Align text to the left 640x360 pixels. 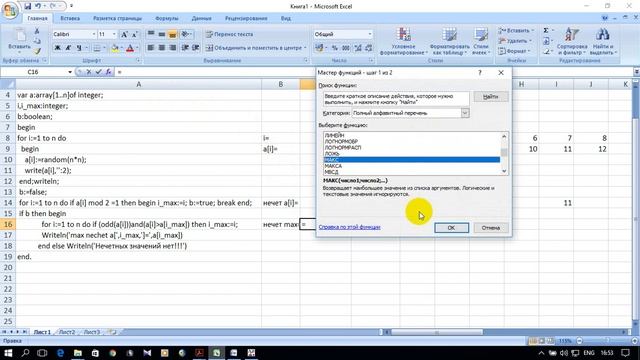(151, 48)
